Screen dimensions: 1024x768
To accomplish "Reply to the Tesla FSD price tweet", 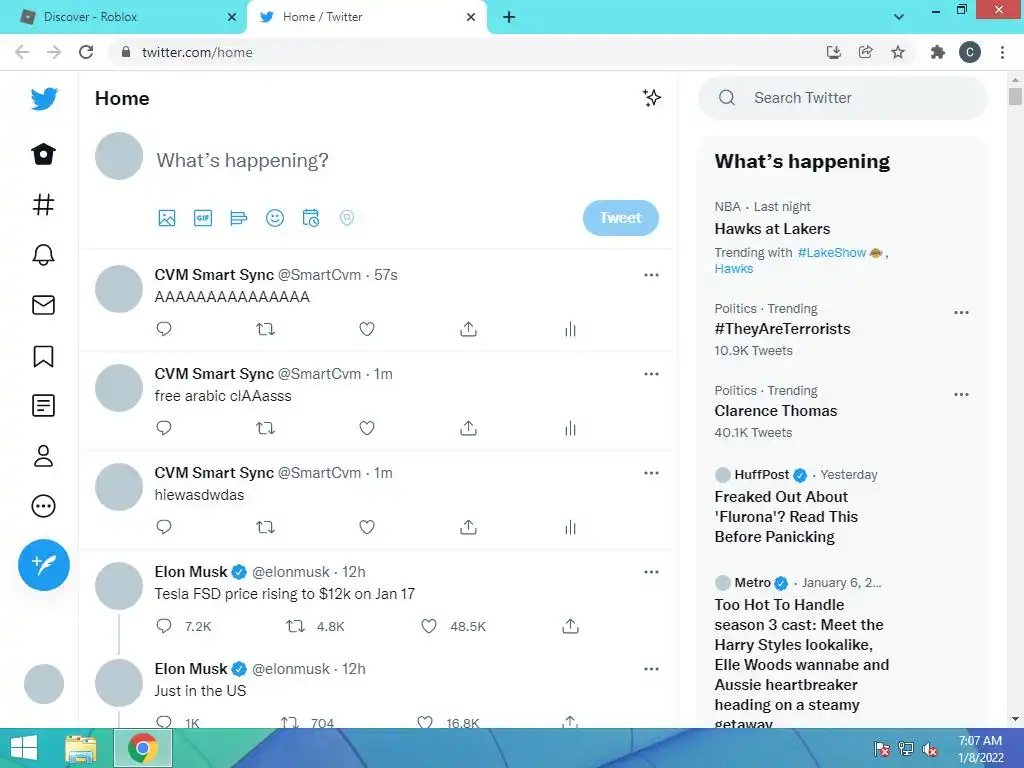I will pos(164,626).
